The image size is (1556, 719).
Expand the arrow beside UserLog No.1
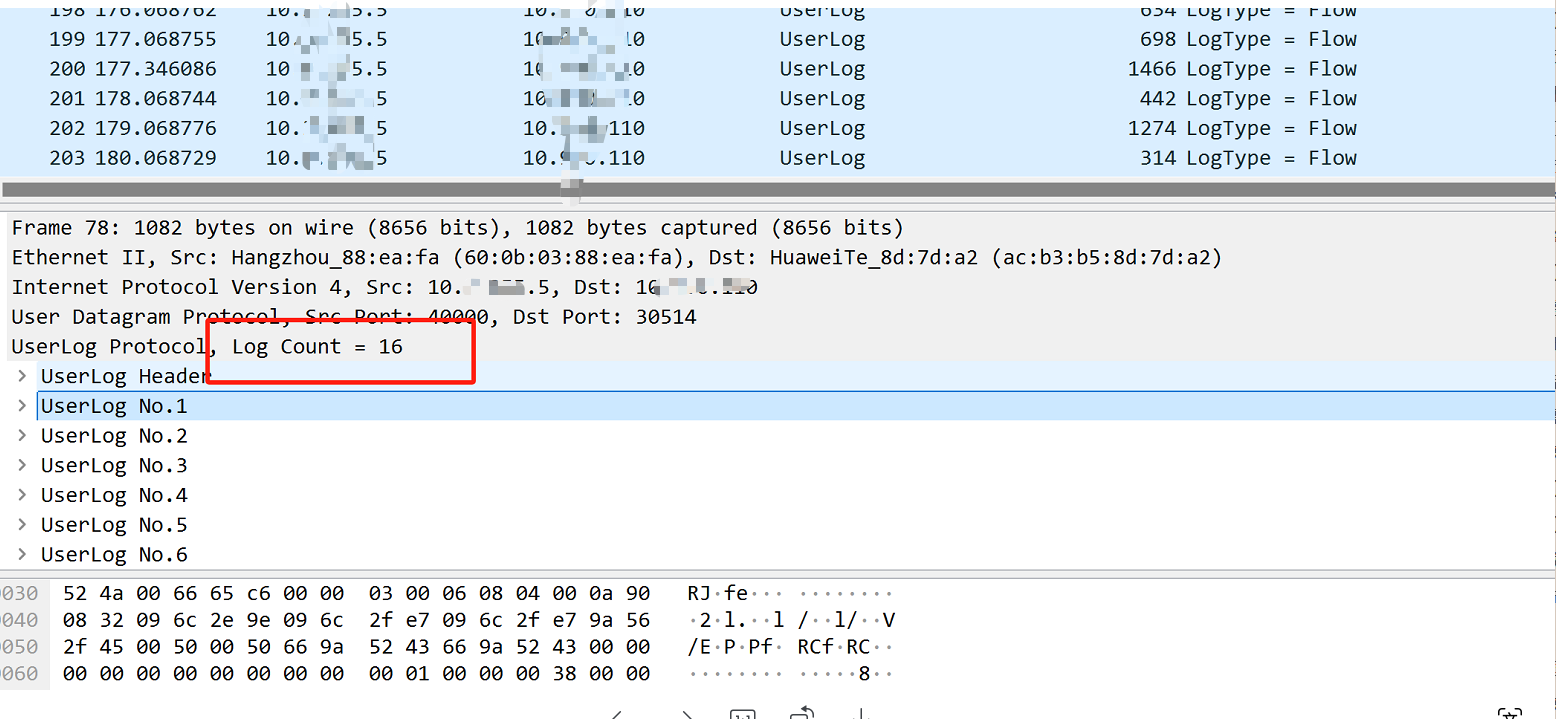22,407
